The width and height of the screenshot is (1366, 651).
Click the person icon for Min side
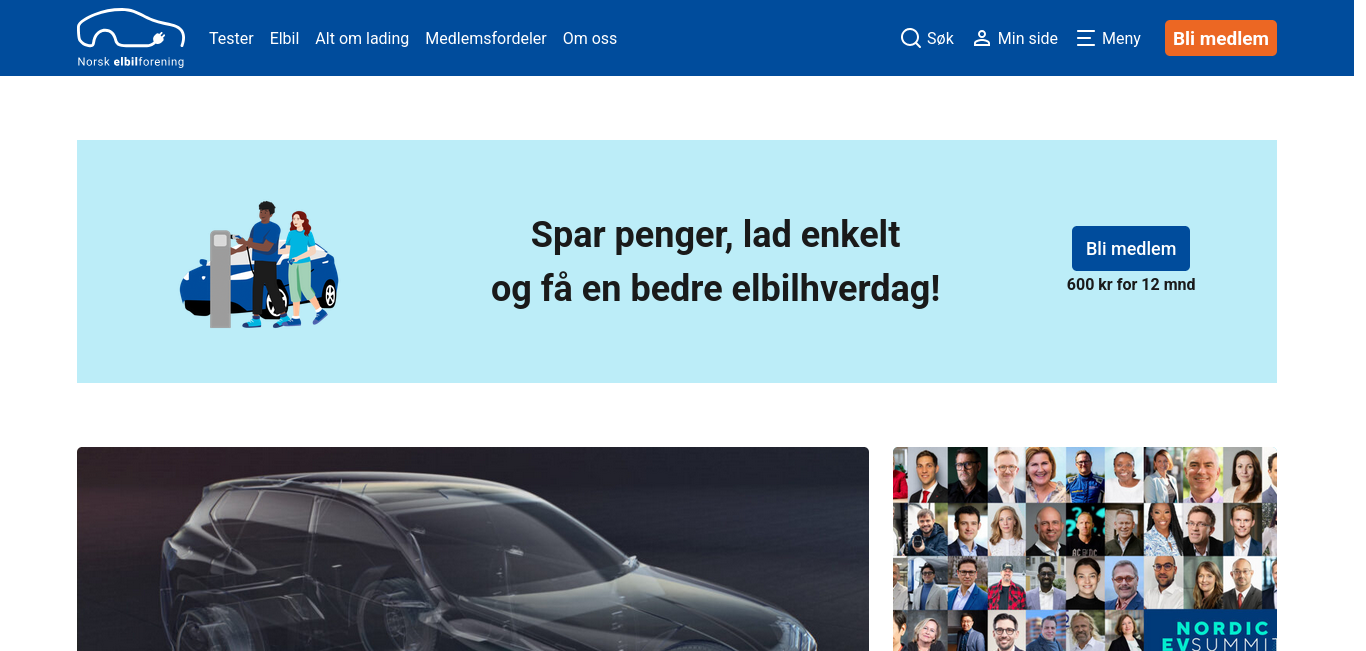coord(982,38)
